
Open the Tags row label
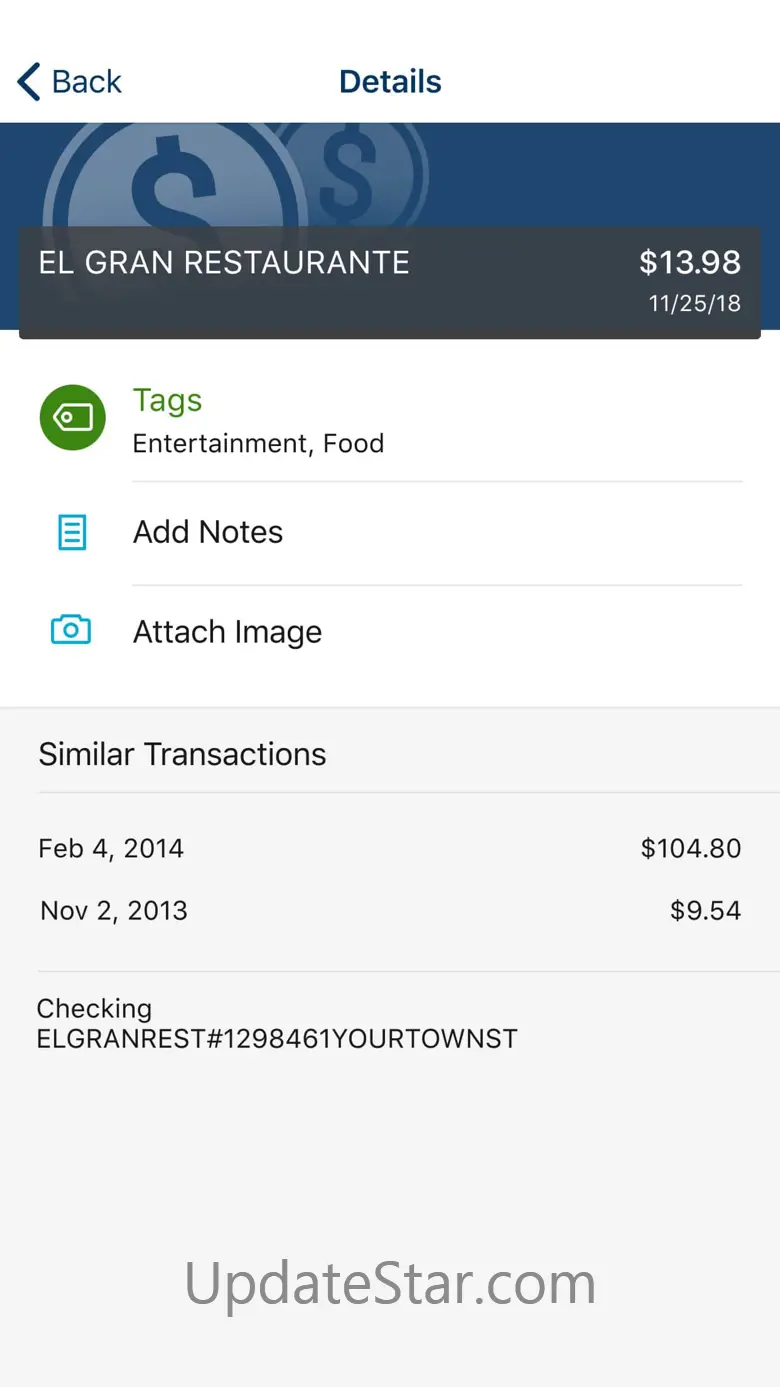167,400
